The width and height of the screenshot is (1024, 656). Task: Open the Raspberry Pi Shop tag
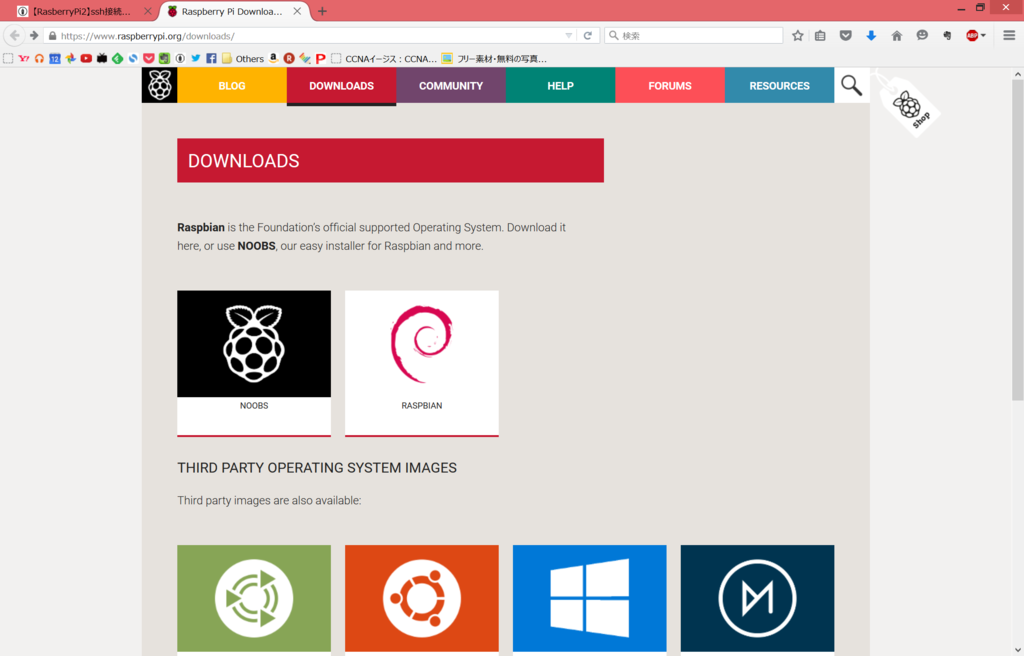point(910,105)
